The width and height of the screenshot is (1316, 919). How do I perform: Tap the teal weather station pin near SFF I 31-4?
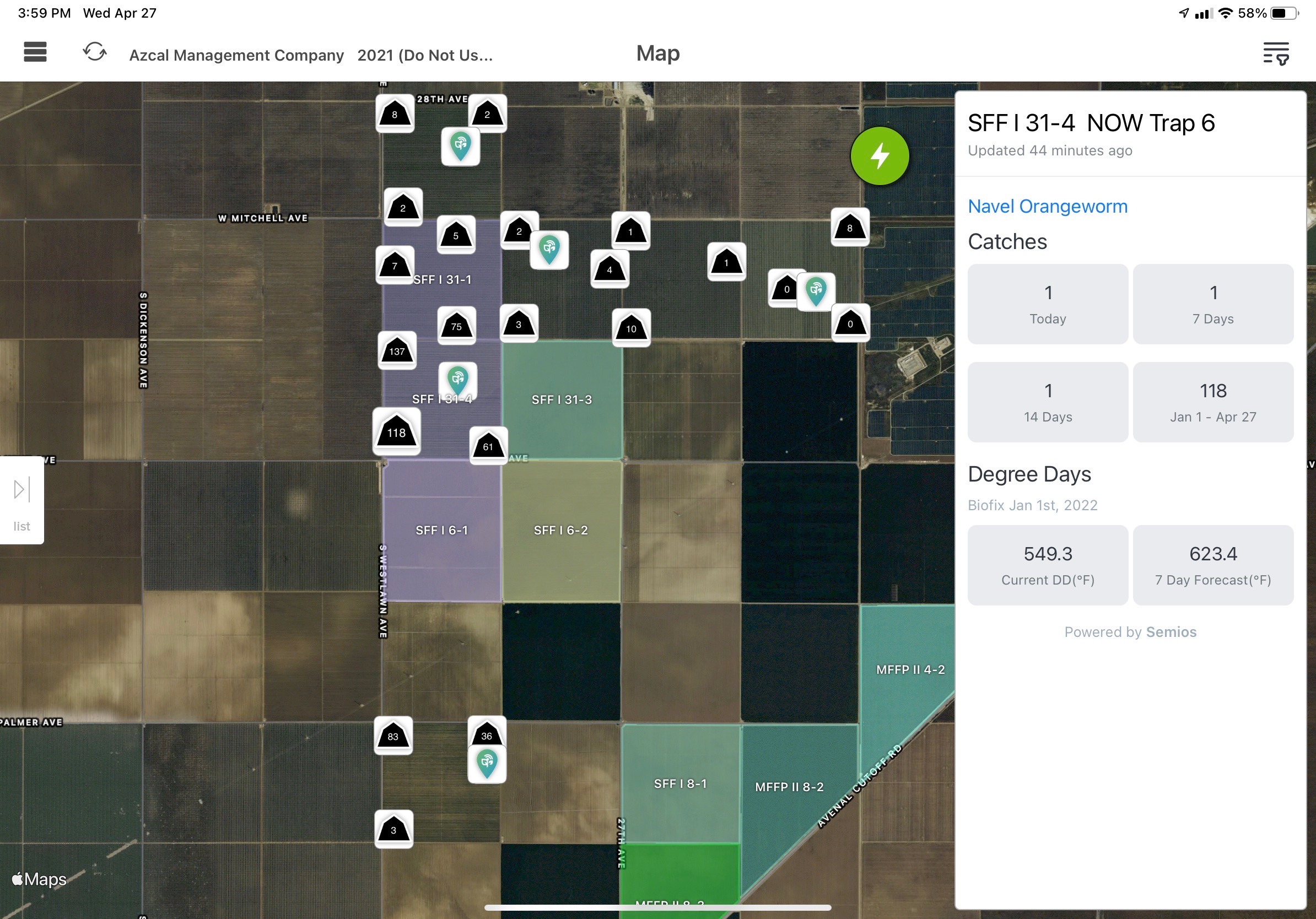tap(457, 380)
